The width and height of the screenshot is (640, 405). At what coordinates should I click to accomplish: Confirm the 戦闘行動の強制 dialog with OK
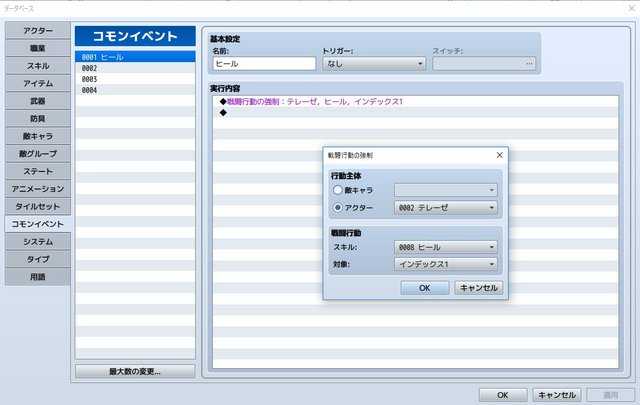(x=425, y=288)
